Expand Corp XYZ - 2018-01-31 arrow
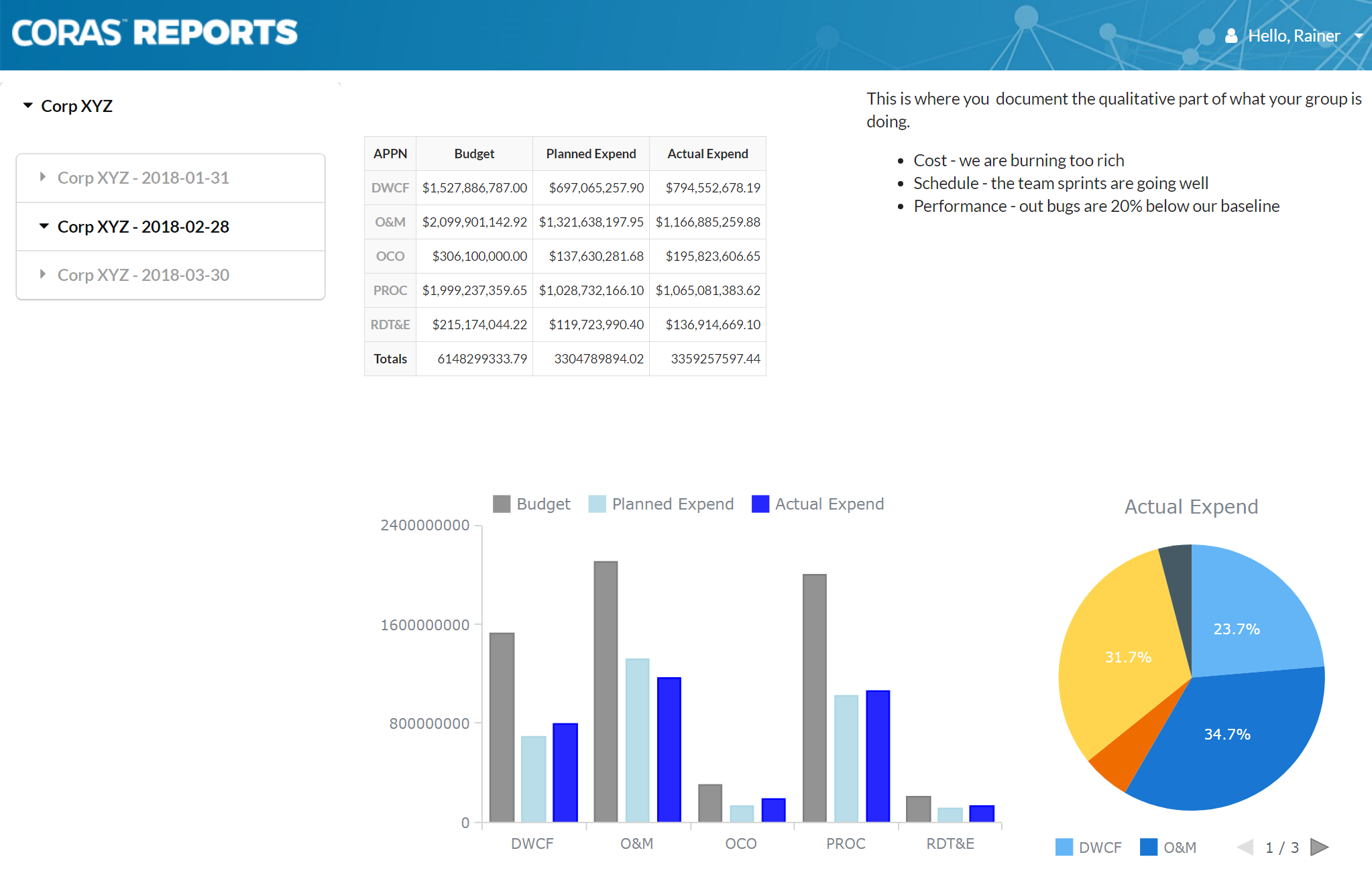Viewport: 1372px width, 873px height. [43, 177]
